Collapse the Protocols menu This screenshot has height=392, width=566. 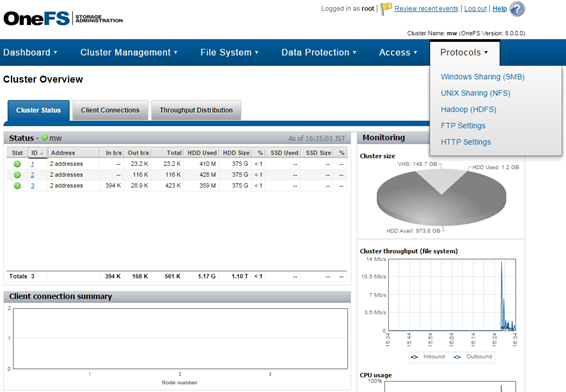(x=464, y=52)
